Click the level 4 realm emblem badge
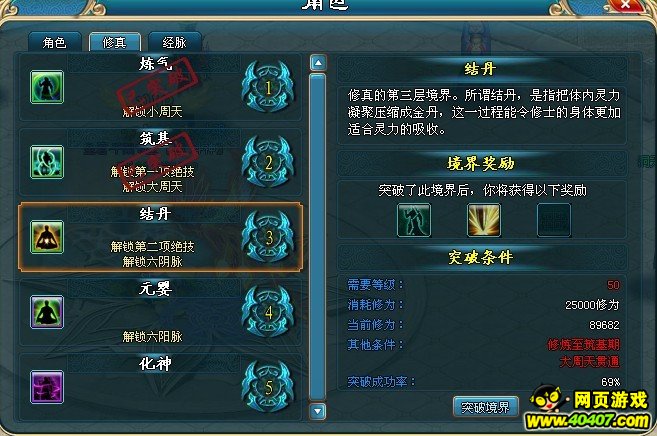Image resolution: width=657 pixels, height=436 pixels. [268, 312]
